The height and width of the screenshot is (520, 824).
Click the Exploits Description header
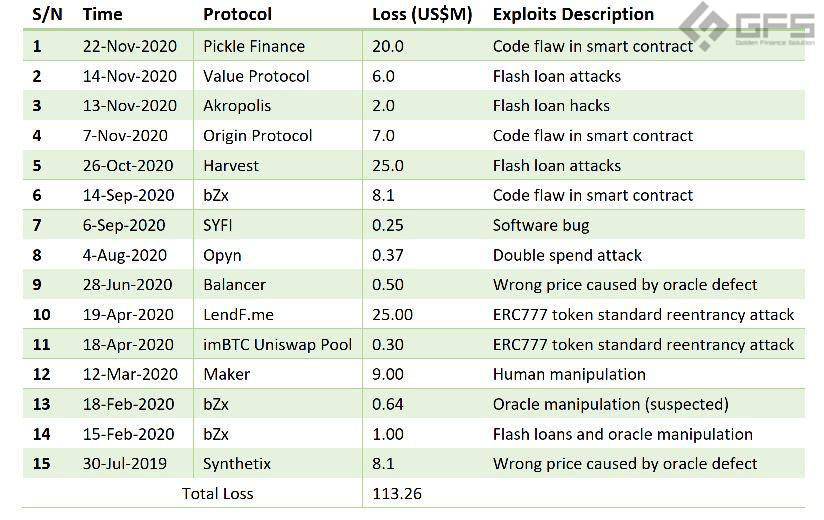coord(573,14)
